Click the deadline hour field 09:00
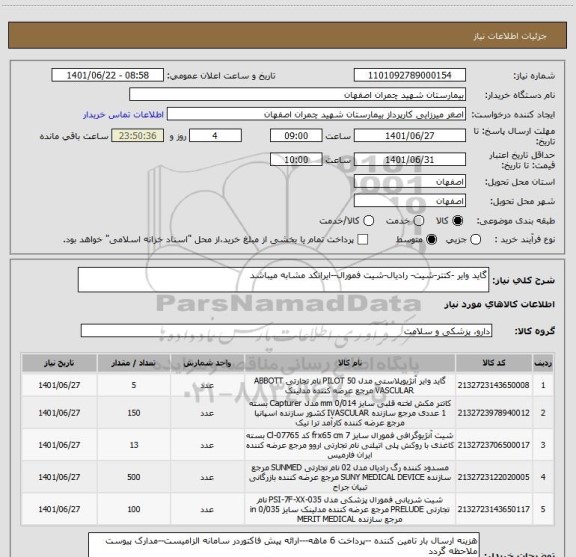The image size is (576, 557). [x=296, y=136]
